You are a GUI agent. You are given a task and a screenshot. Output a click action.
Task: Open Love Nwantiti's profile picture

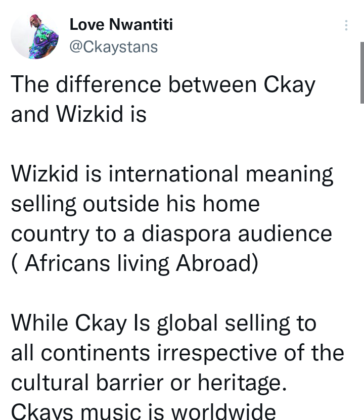tap(35, 36)
